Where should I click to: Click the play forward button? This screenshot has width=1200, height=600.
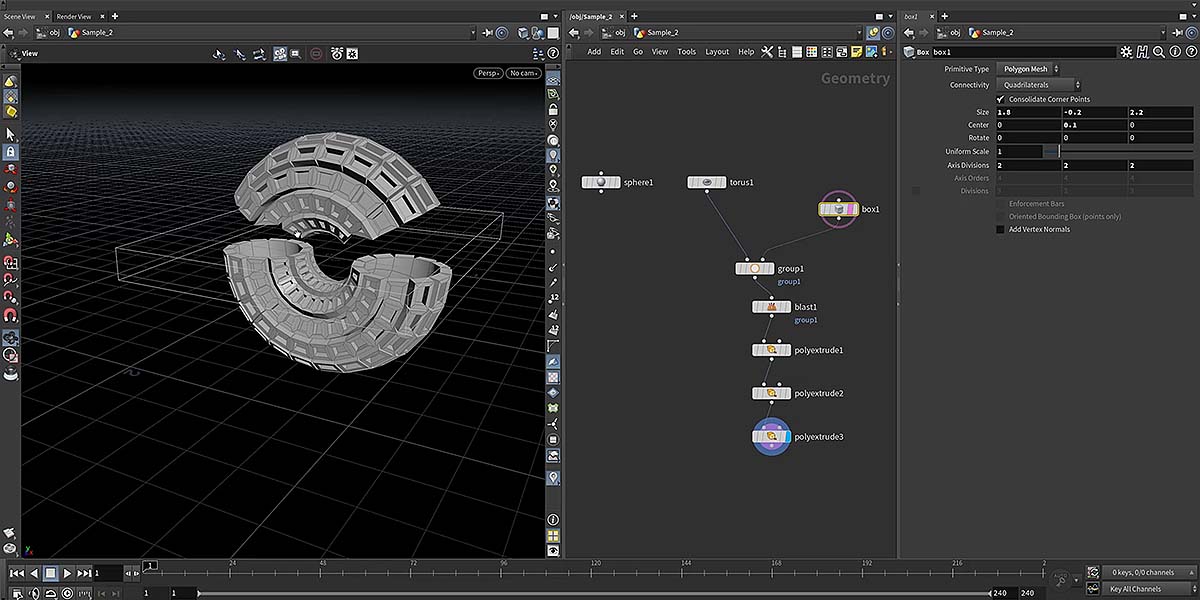(x=67, y=573)
